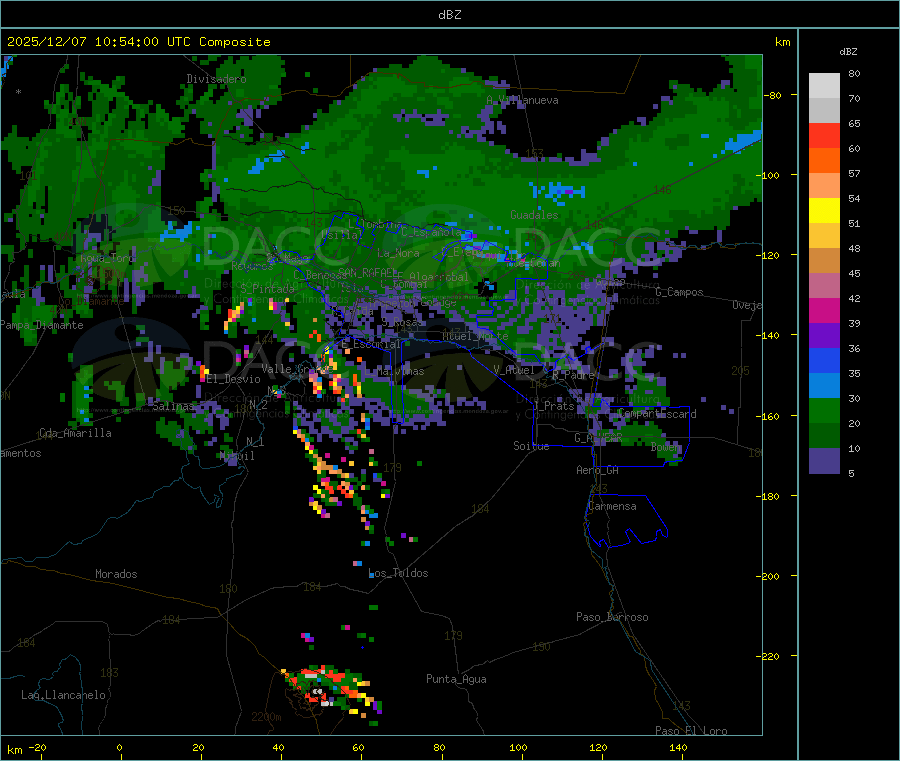Screen dimensions: 900x761
Task: Pick the light gray 70-80 dBZ swatch
Action: [x=824, y=86]
